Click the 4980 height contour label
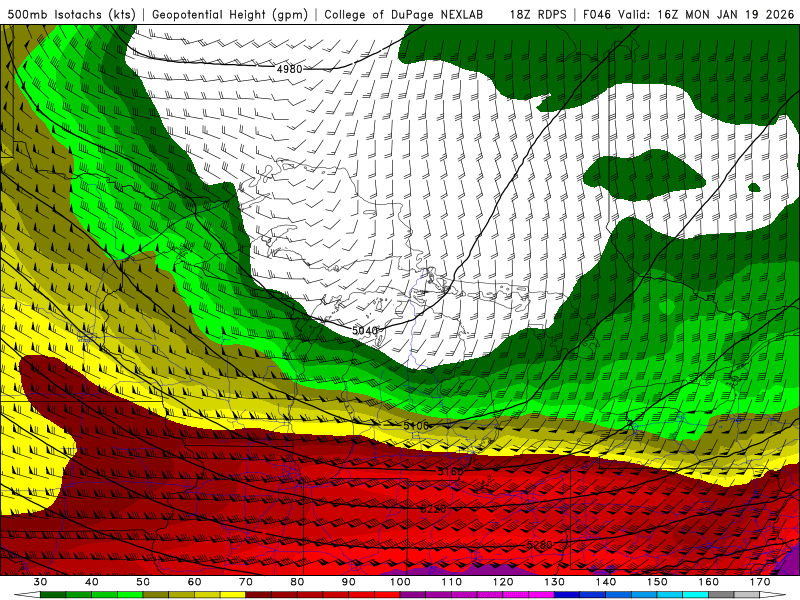This screenshot has height=600, width=800. pyautogui.click(x=289, y=69)
